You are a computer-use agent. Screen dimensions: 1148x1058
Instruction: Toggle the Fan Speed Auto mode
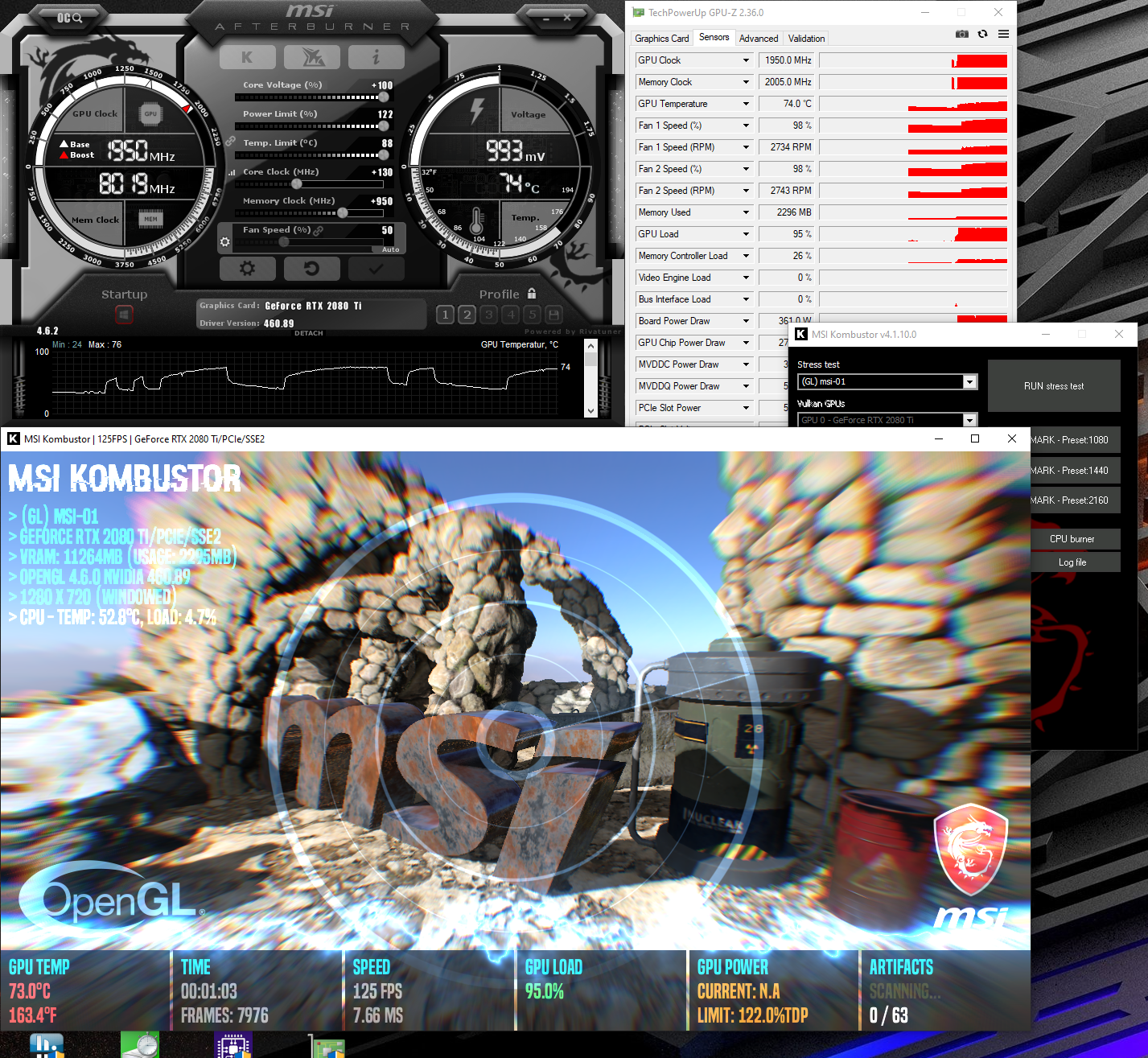click(x=390, y=249)
